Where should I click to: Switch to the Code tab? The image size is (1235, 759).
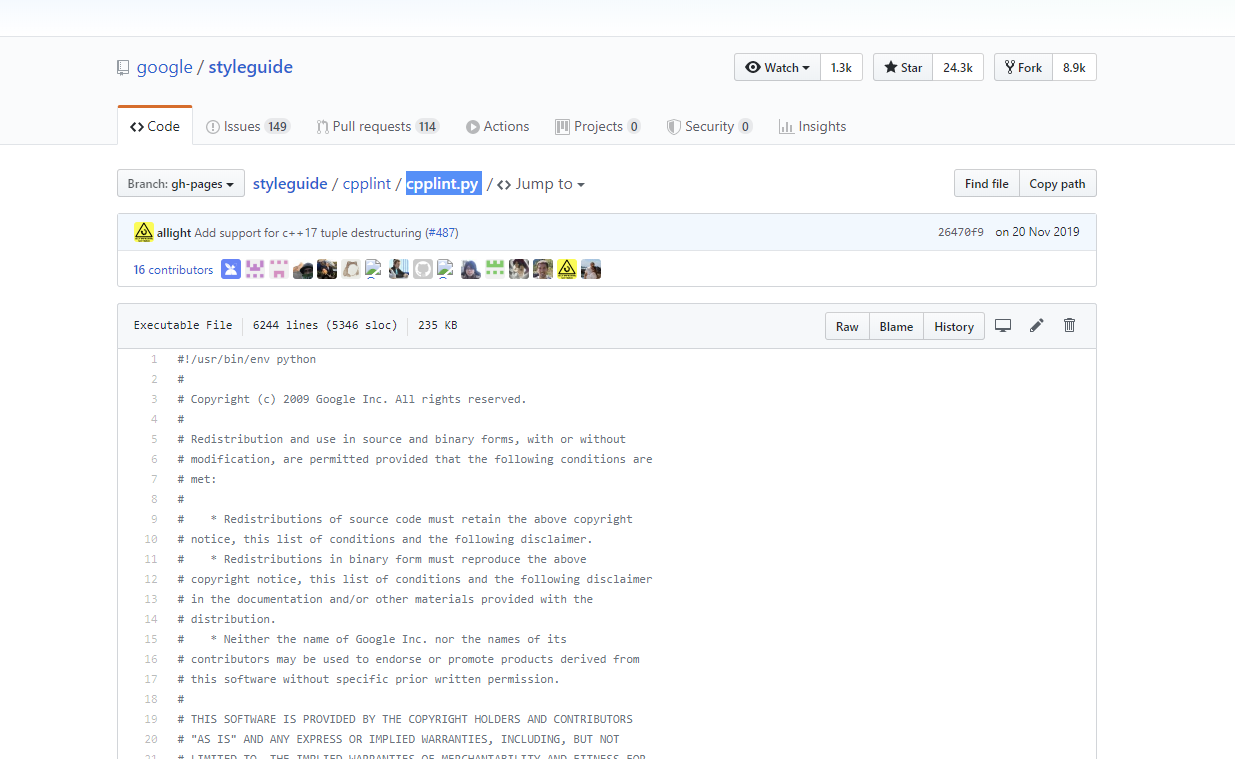pyautogui.click(x=155, y=126)
